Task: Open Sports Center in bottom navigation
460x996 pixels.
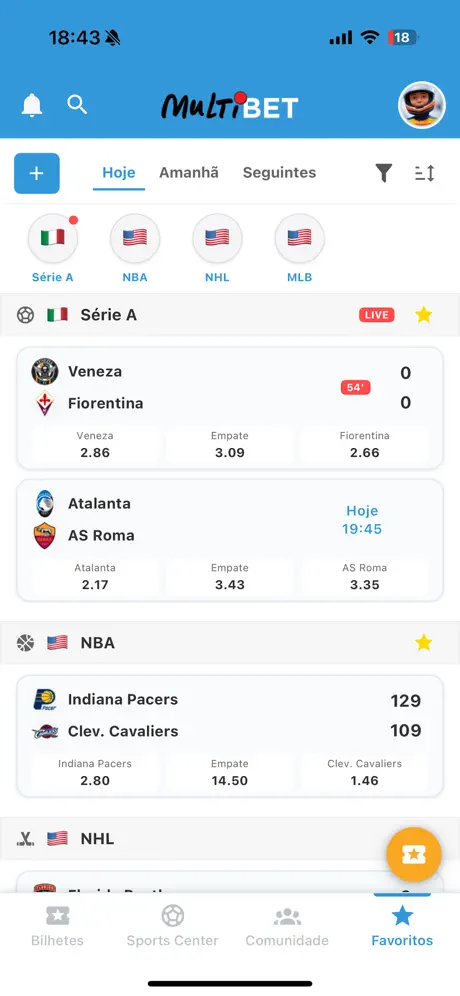Action: 172,926
